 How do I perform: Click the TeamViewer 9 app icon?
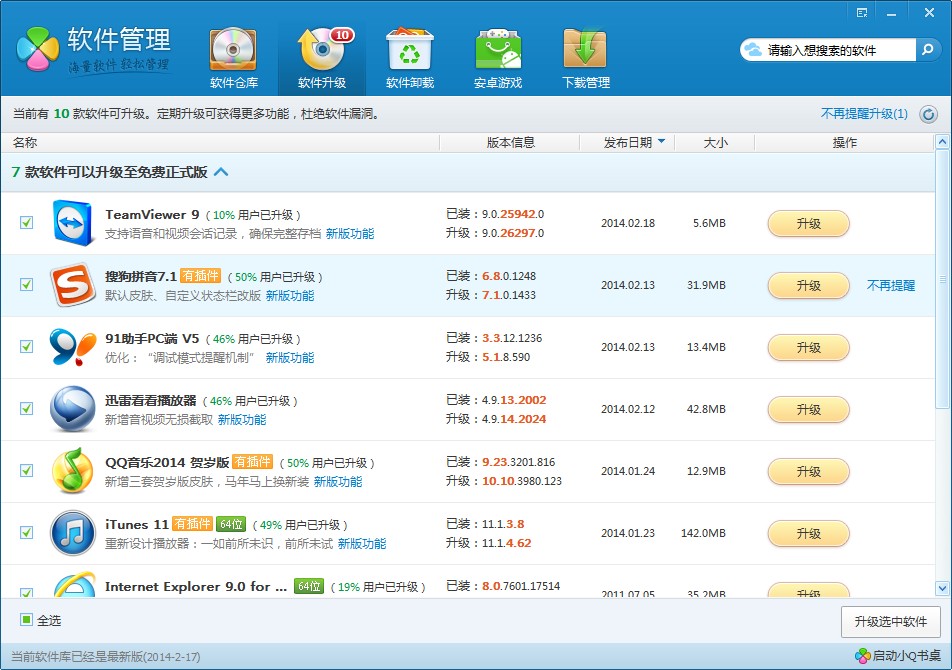(x=72, y=223)
